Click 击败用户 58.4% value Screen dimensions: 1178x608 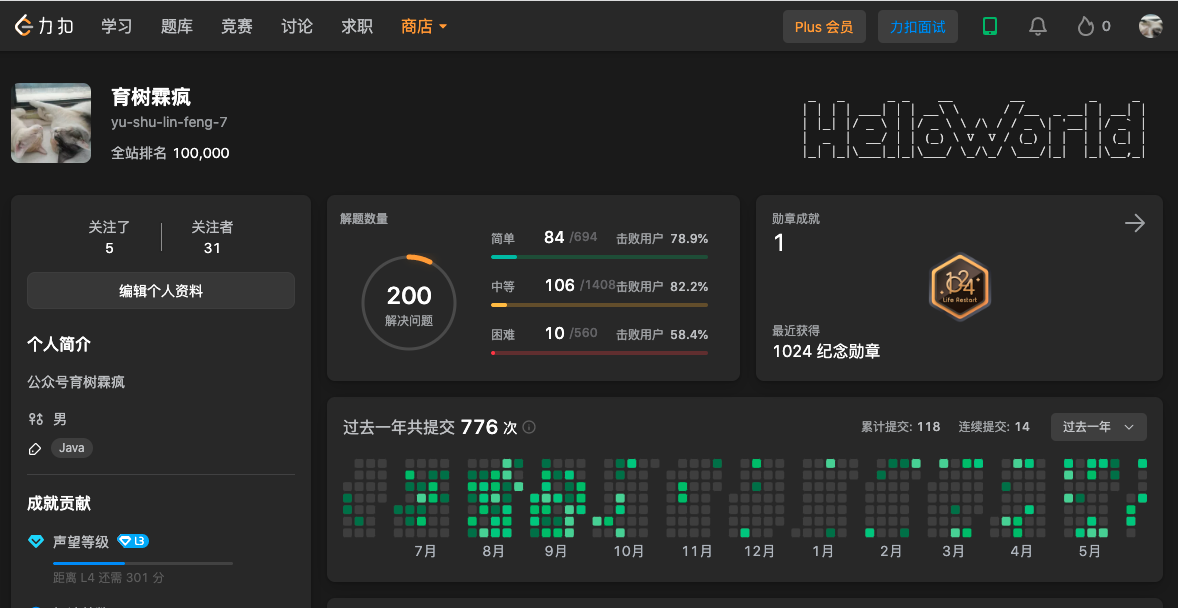tap(662, 334)
